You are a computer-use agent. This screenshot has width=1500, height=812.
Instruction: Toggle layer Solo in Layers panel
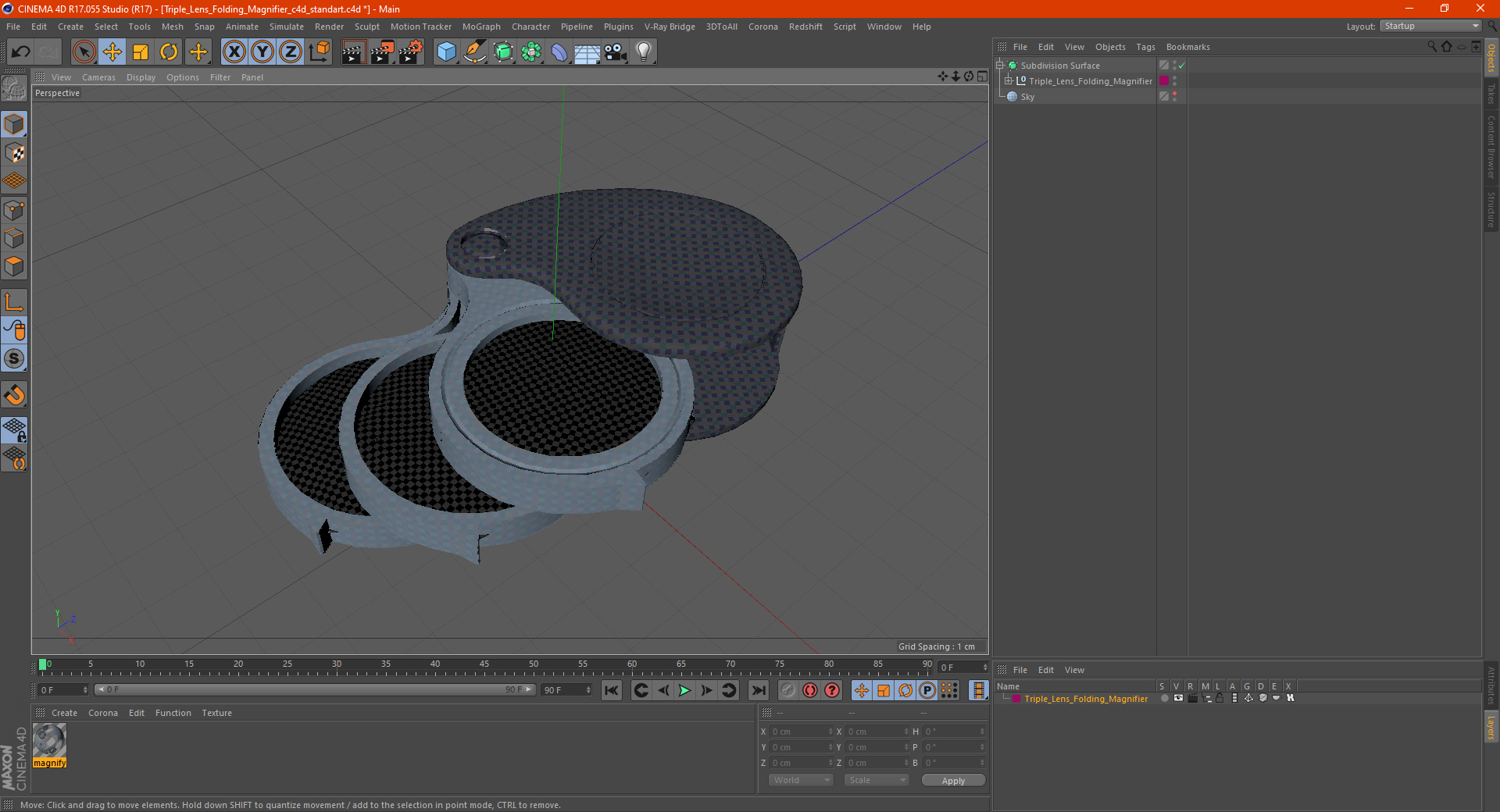(x=1164, y=699)
